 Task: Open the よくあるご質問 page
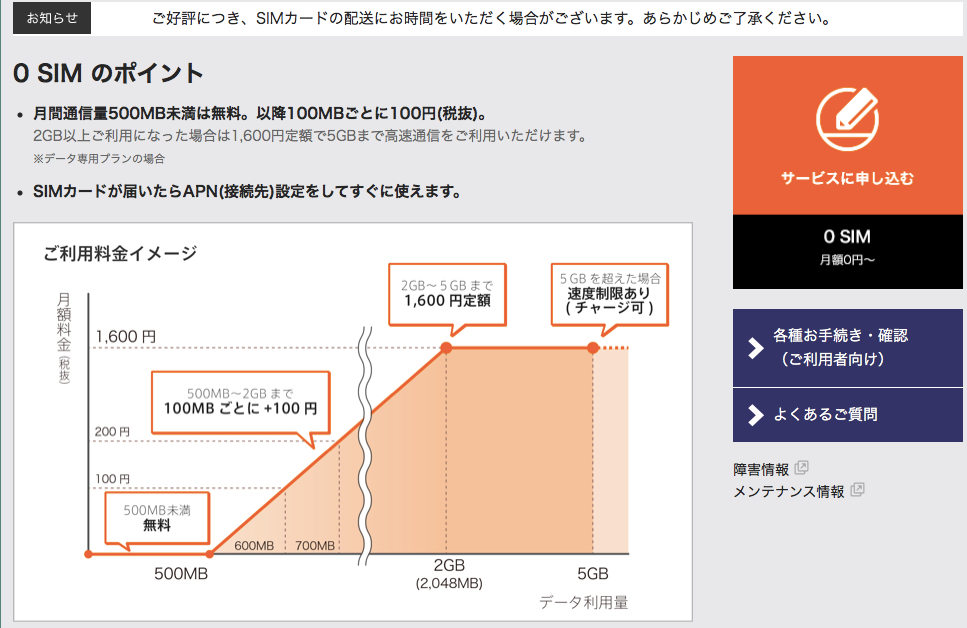pos(847,415)
